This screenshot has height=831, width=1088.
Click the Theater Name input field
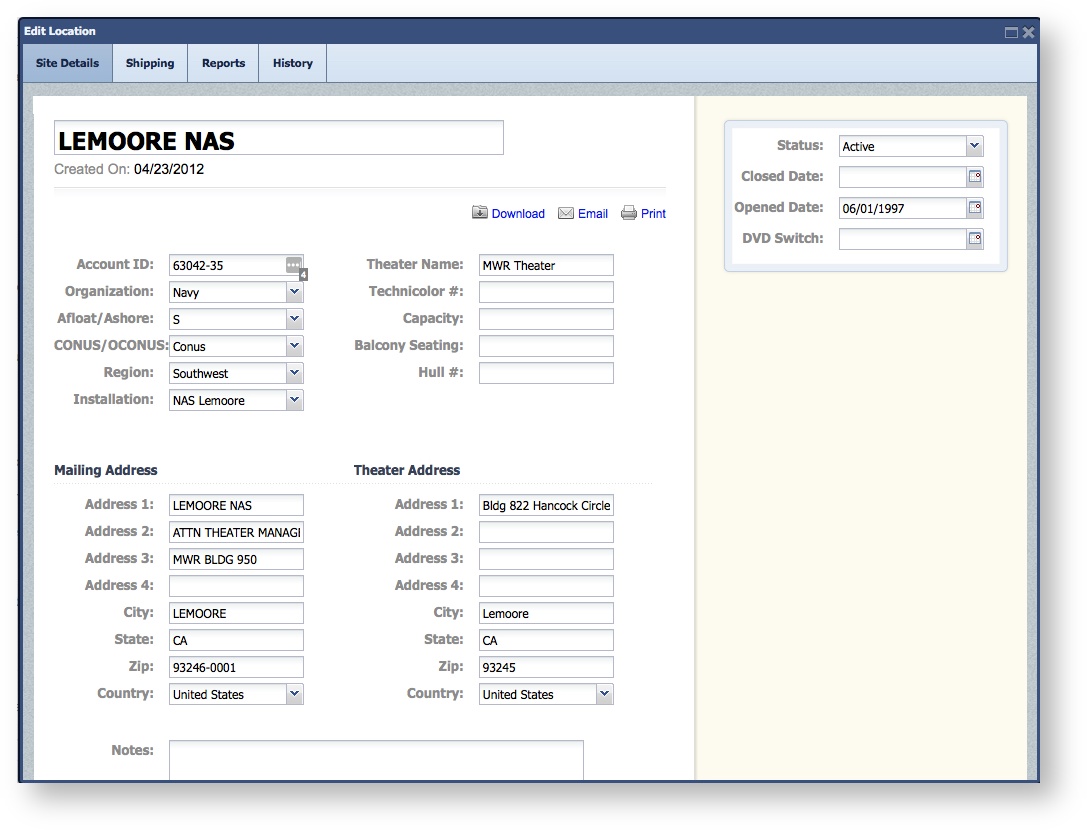[x=546, y=265]
